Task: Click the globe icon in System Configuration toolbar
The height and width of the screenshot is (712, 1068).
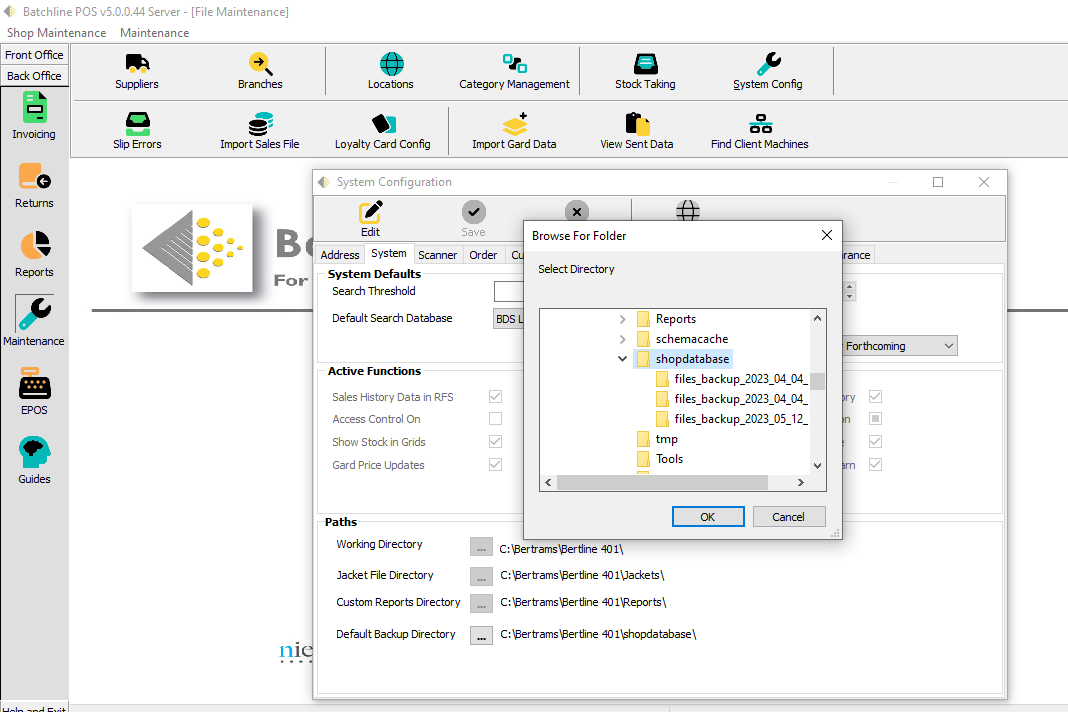Action: pos(688,211)
